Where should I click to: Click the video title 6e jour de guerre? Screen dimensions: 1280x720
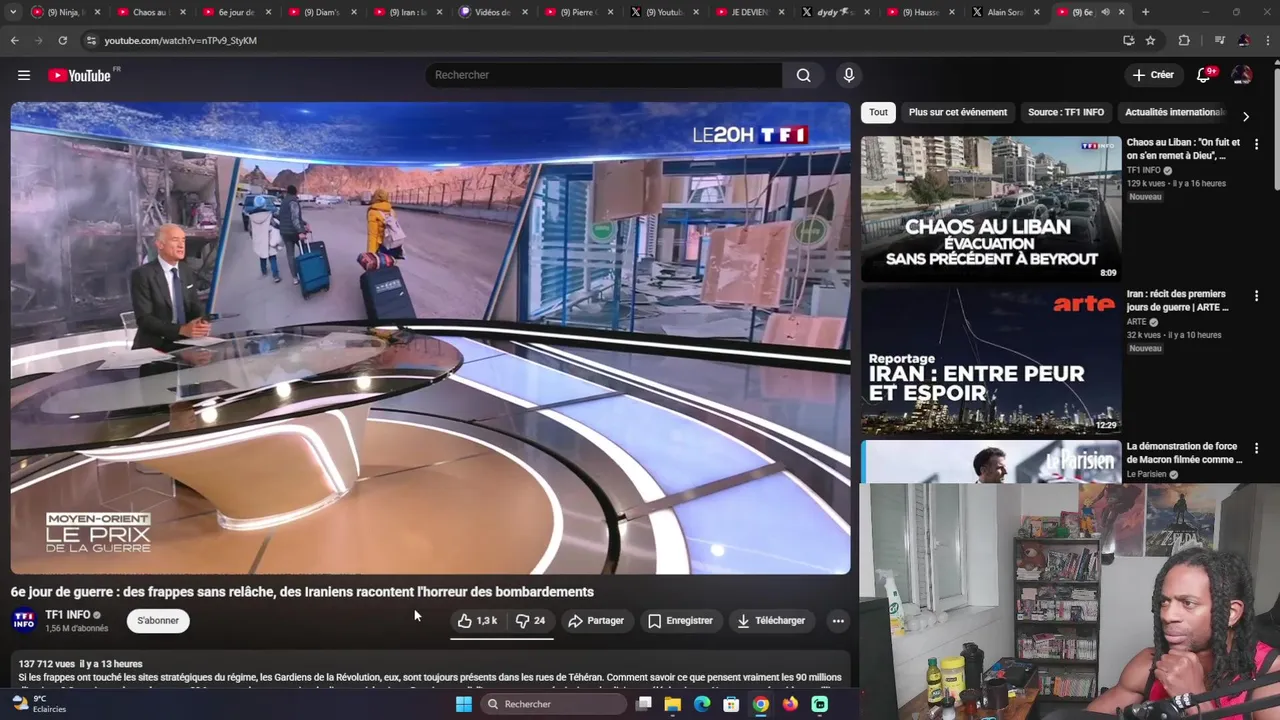tap(302, 592)
